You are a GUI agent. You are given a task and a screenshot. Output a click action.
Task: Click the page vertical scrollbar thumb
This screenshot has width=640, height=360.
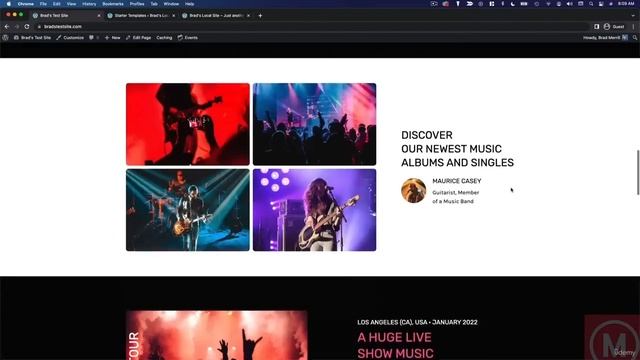tap(638, 172)
